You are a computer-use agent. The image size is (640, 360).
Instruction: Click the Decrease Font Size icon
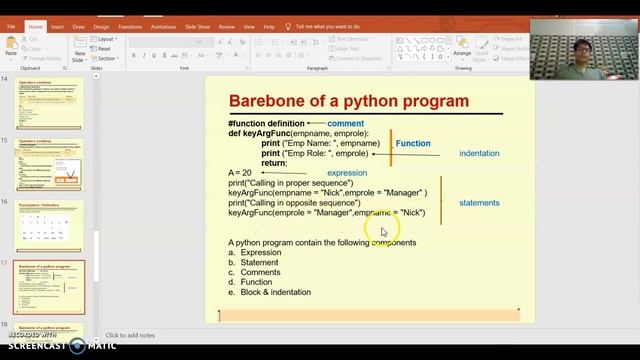(x=230, y=42)
